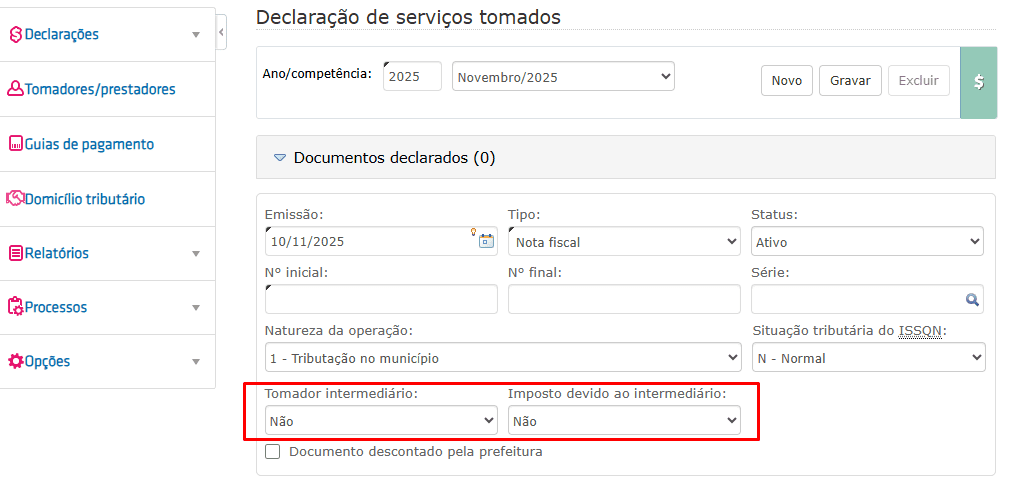Click the Tomadores/prestadores person icon

pos(16,89)
